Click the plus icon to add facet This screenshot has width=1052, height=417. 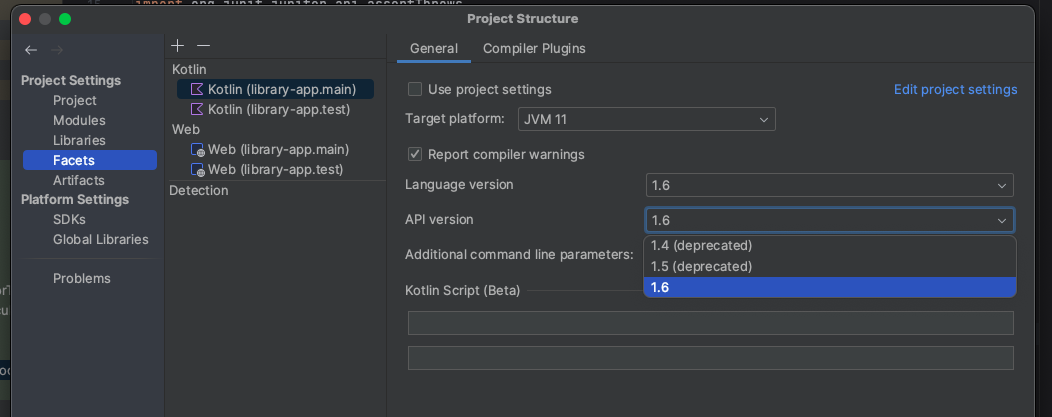pos(178,46)
